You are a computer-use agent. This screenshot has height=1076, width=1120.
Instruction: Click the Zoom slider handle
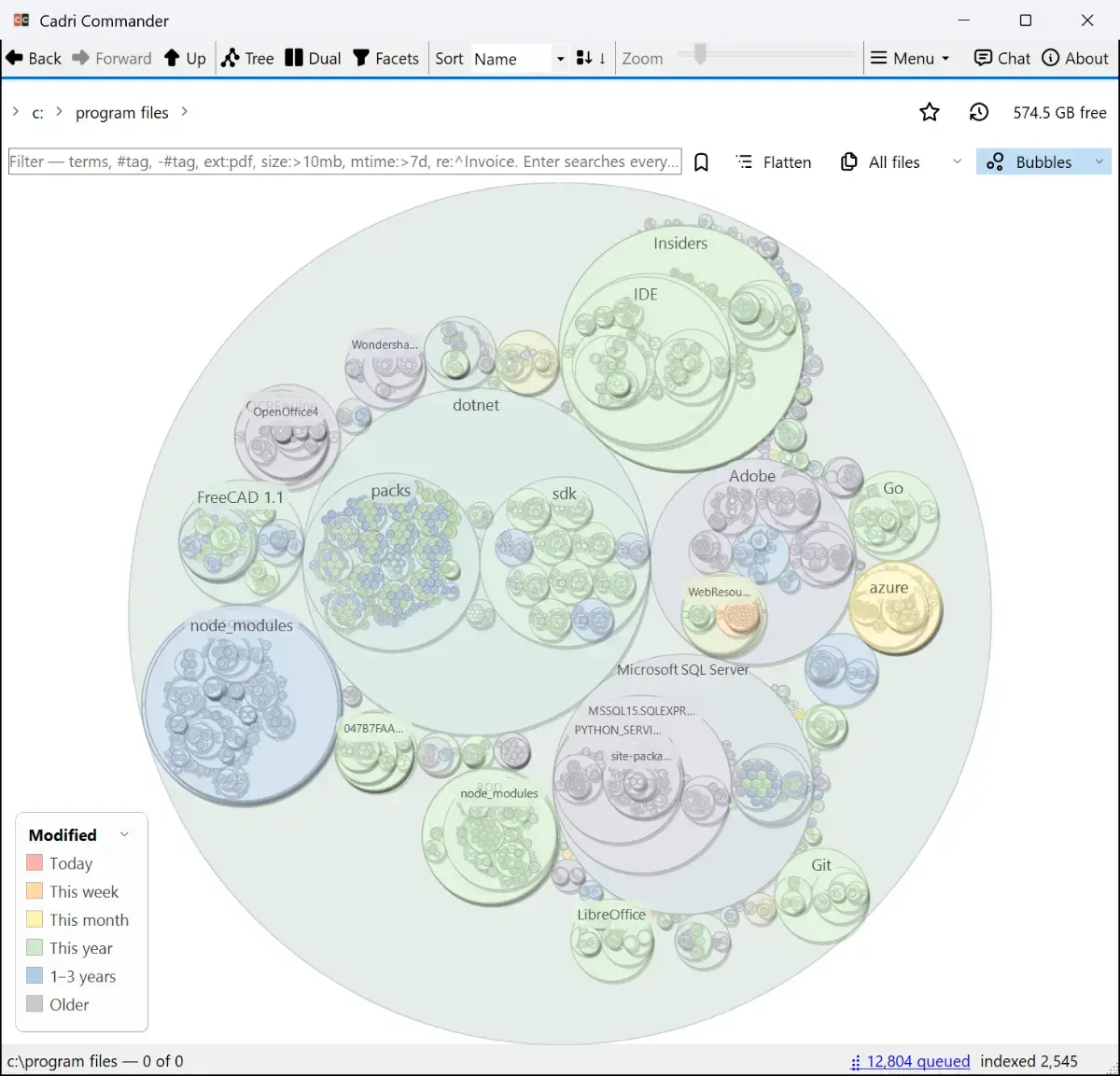tap(700, 55)
